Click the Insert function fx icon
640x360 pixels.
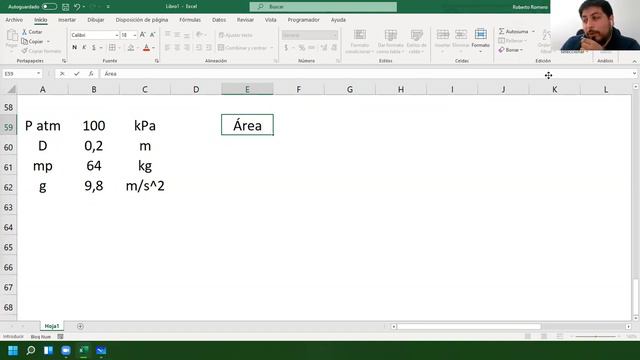click(91, 74)
